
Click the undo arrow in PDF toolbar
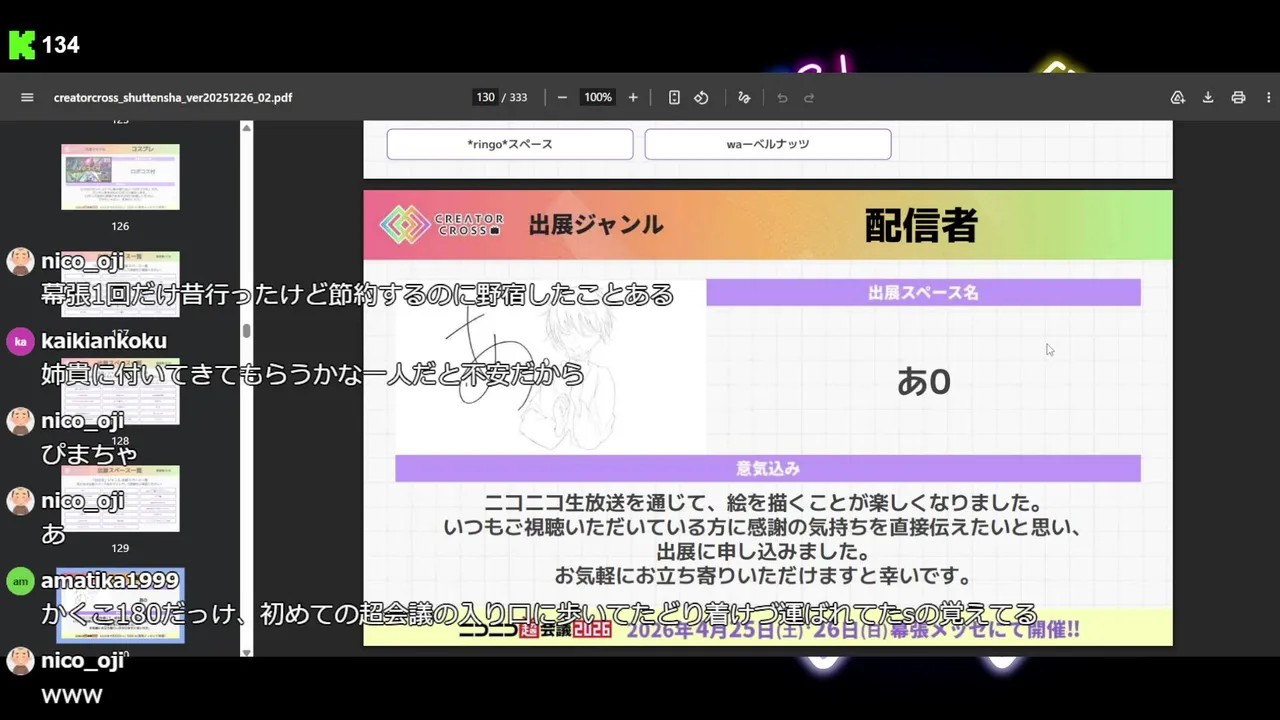pyautogui.click(x=782, y=97)
